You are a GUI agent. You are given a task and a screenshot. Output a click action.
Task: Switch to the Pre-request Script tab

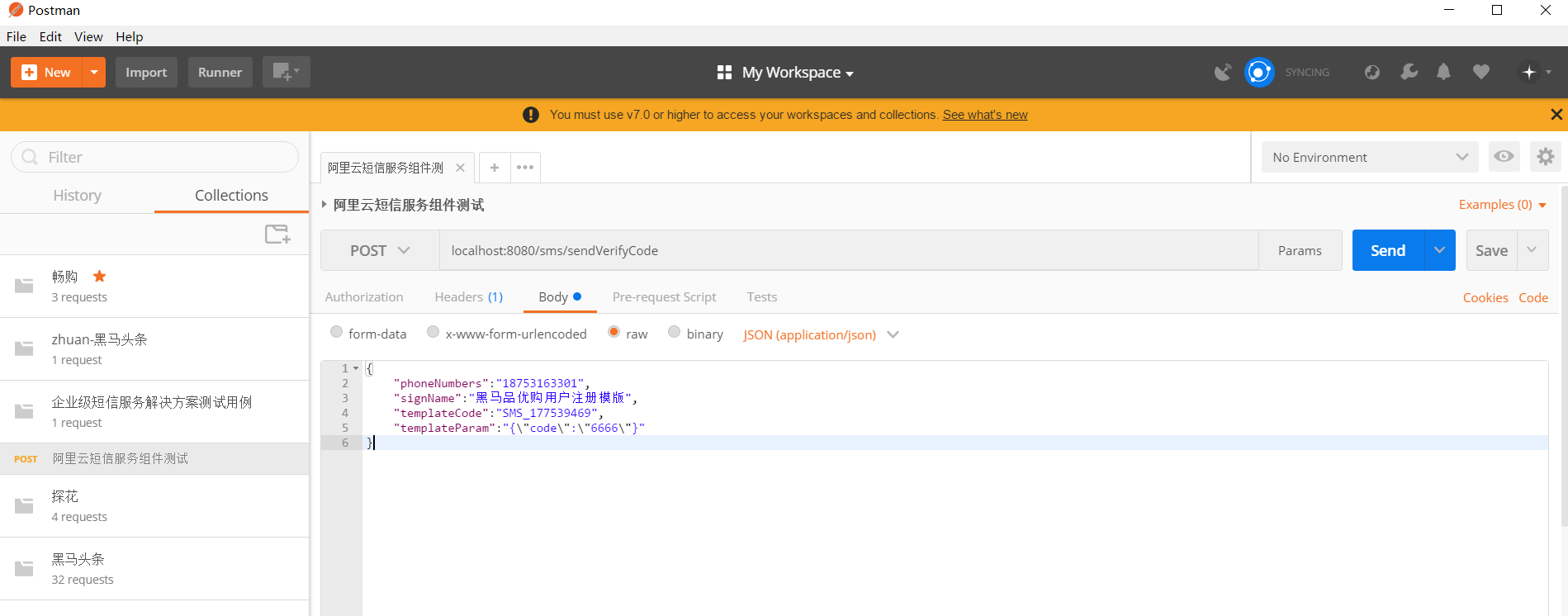664,297
